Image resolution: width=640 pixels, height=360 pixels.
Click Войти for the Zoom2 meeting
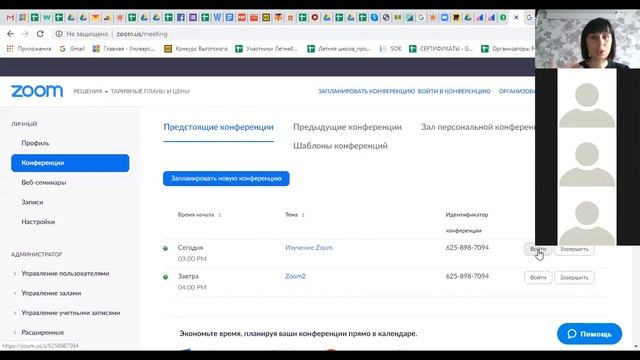tap(538, 278)
